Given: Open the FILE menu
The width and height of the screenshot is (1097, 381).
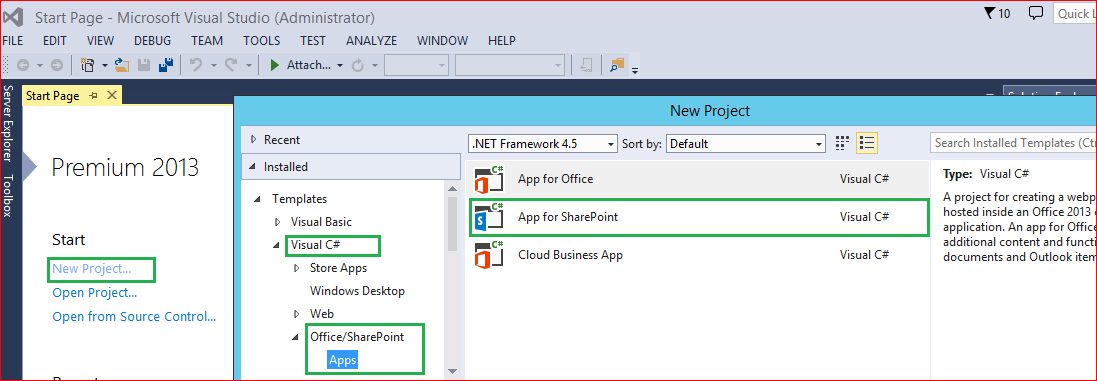Looking at the screenshot, I should (13, 41).
